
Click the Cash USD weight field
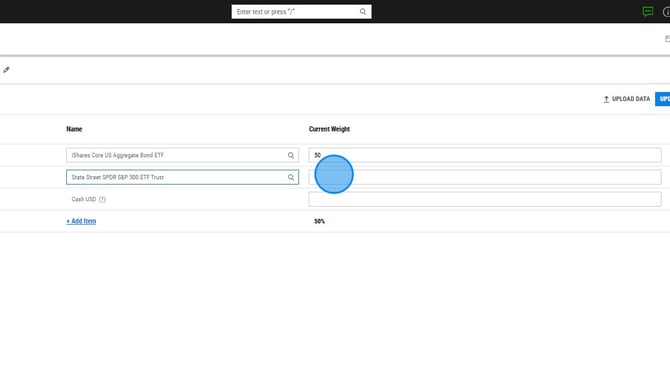coord(485,199)
